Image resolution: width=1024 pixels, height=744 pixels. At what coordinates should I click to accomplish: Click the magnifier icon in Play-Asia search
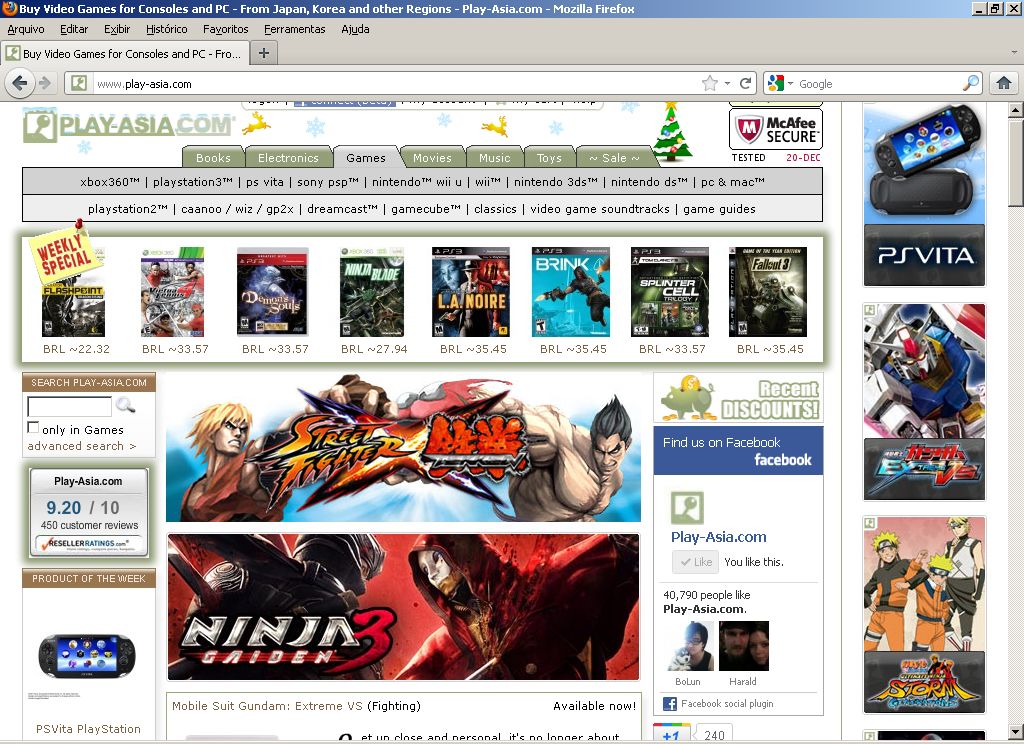click(x=125, y=406)
